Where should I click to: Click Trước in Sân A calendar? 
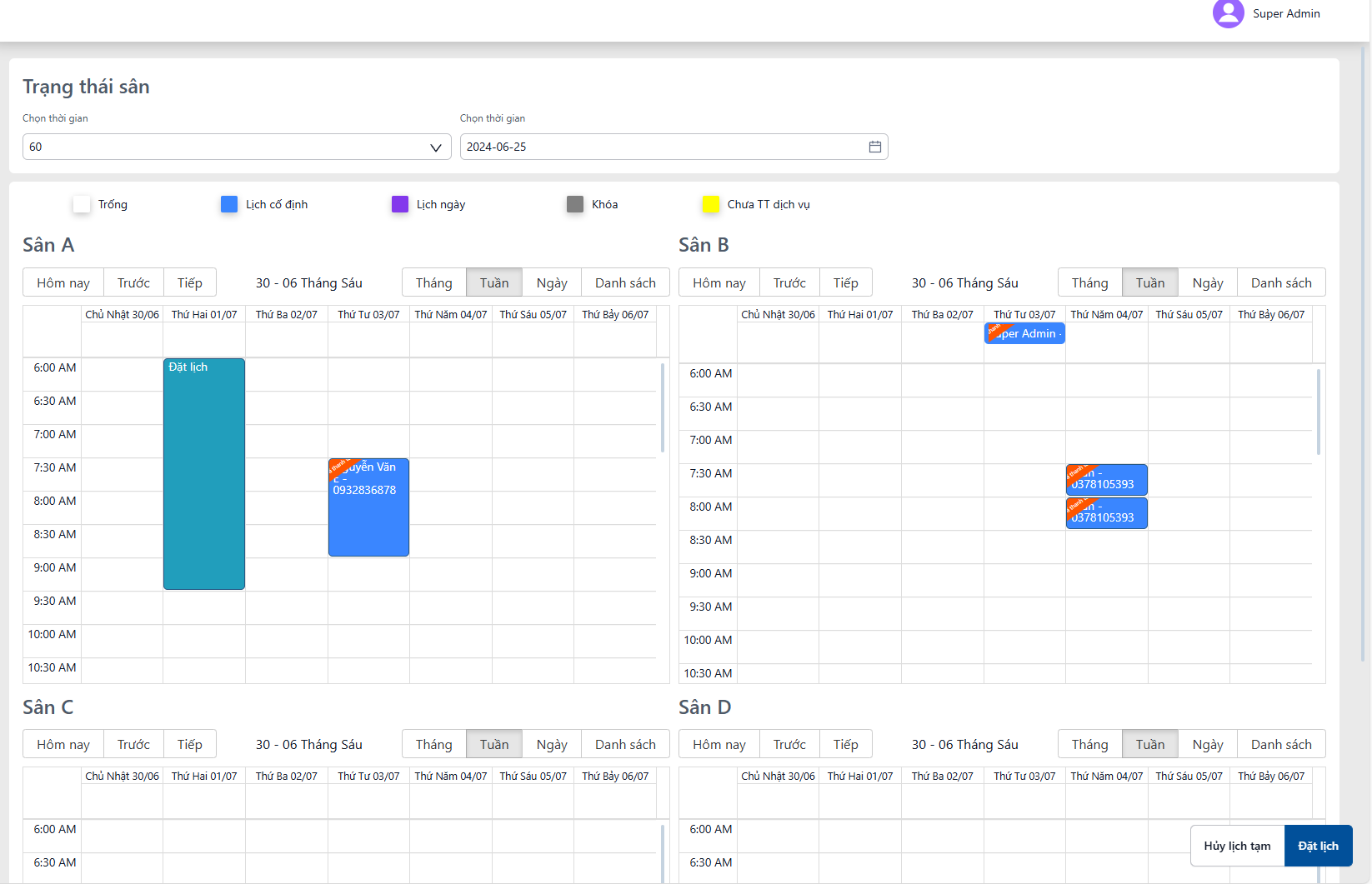(x=133, y=282)
